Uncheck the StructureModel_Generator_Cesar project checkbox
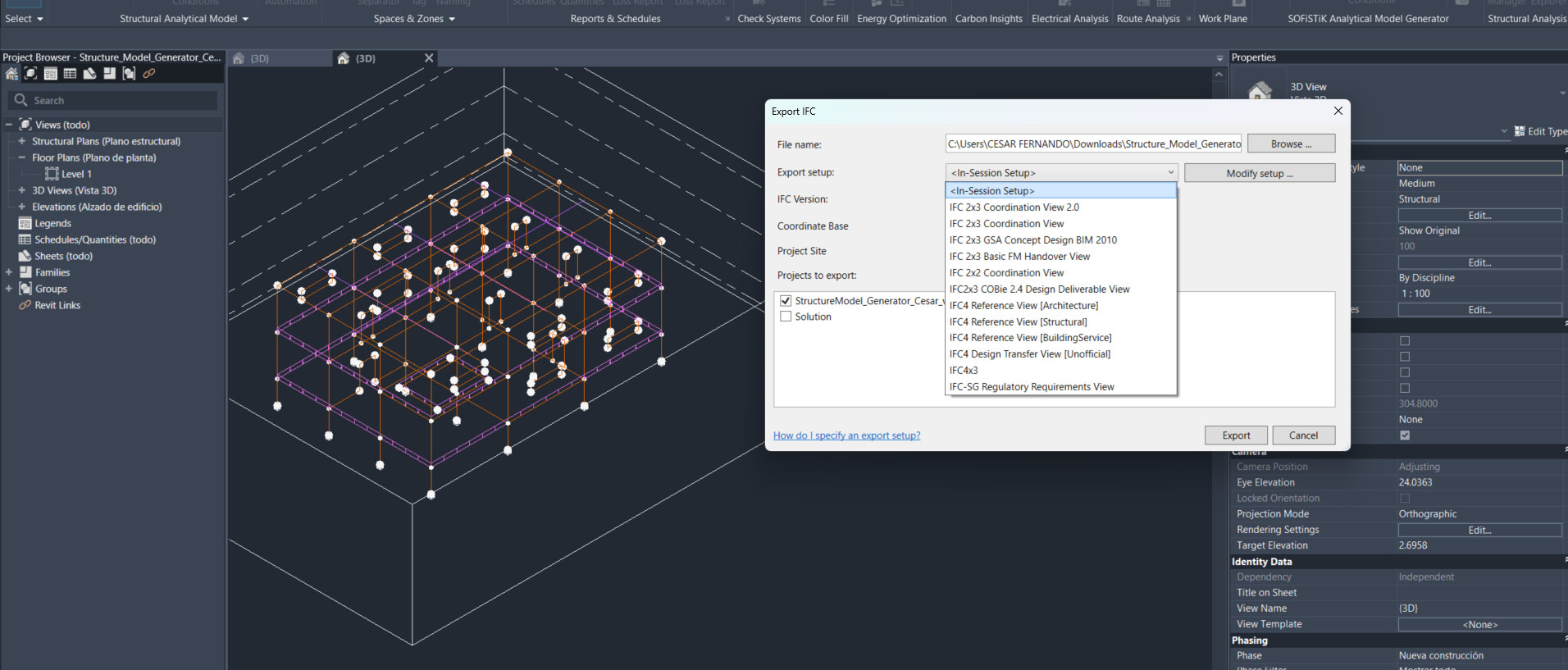Image resolution: width=1568 pixels, height=670 pixels. 786,301
